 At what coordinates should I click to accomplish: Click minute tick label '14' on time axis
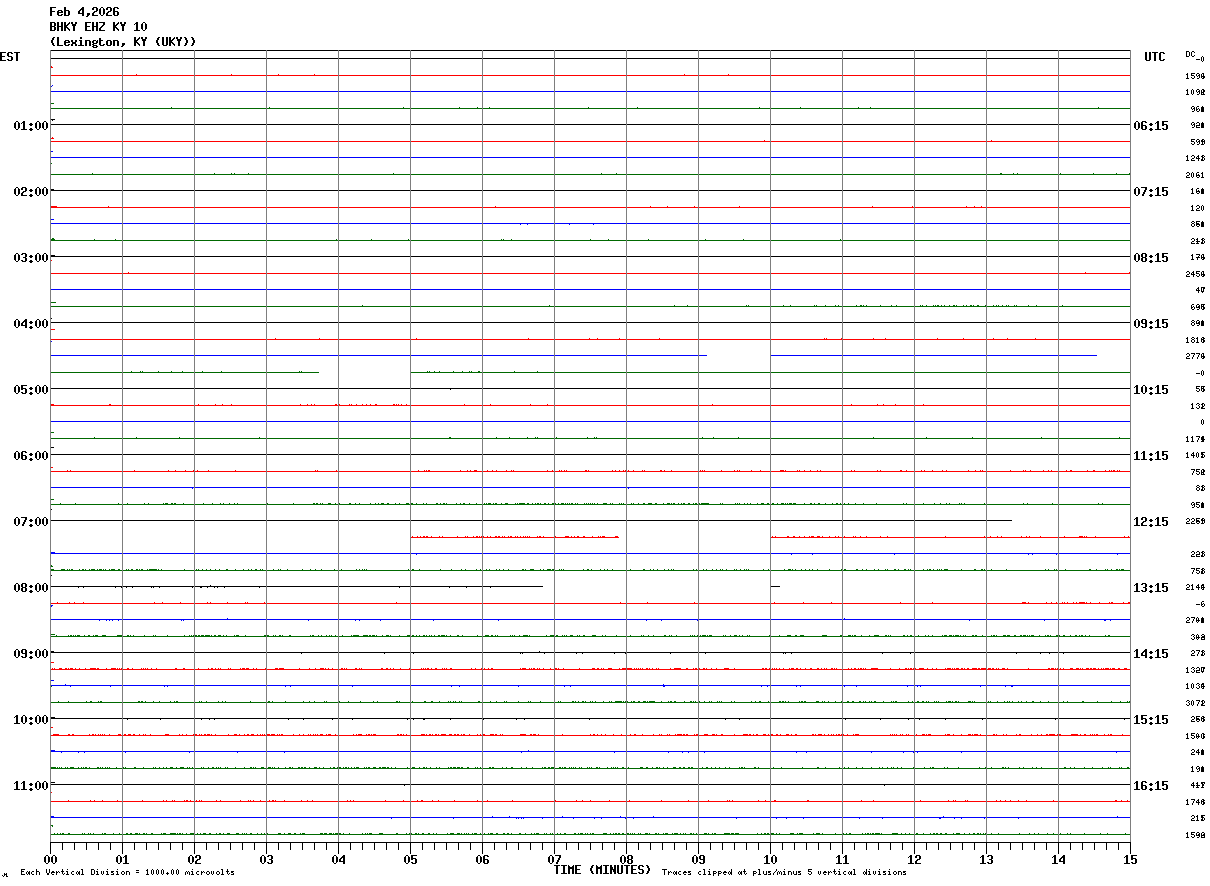coord(1058,859)
